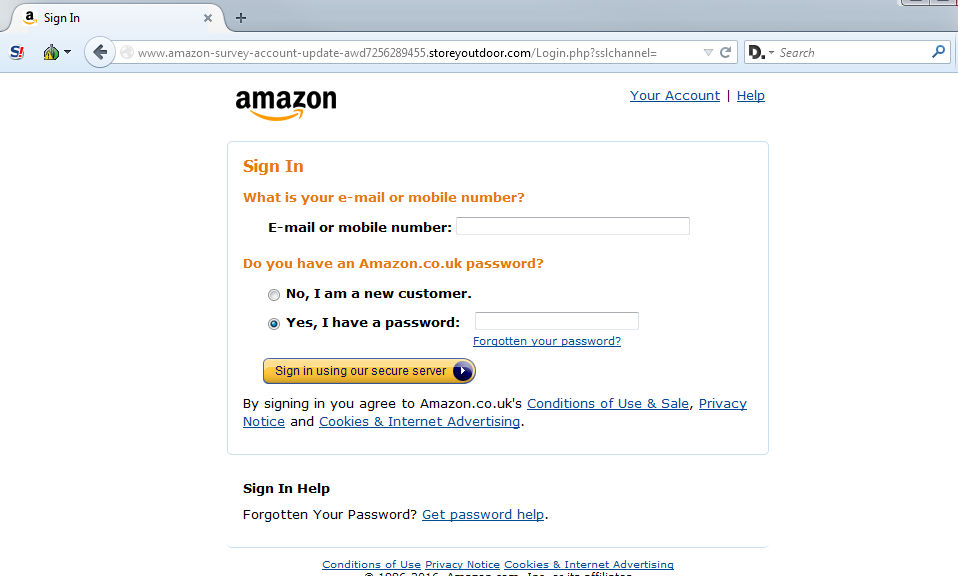Click the Amazon logo
This screenshot has height=576, width=958.
click(x=286, y=104)
